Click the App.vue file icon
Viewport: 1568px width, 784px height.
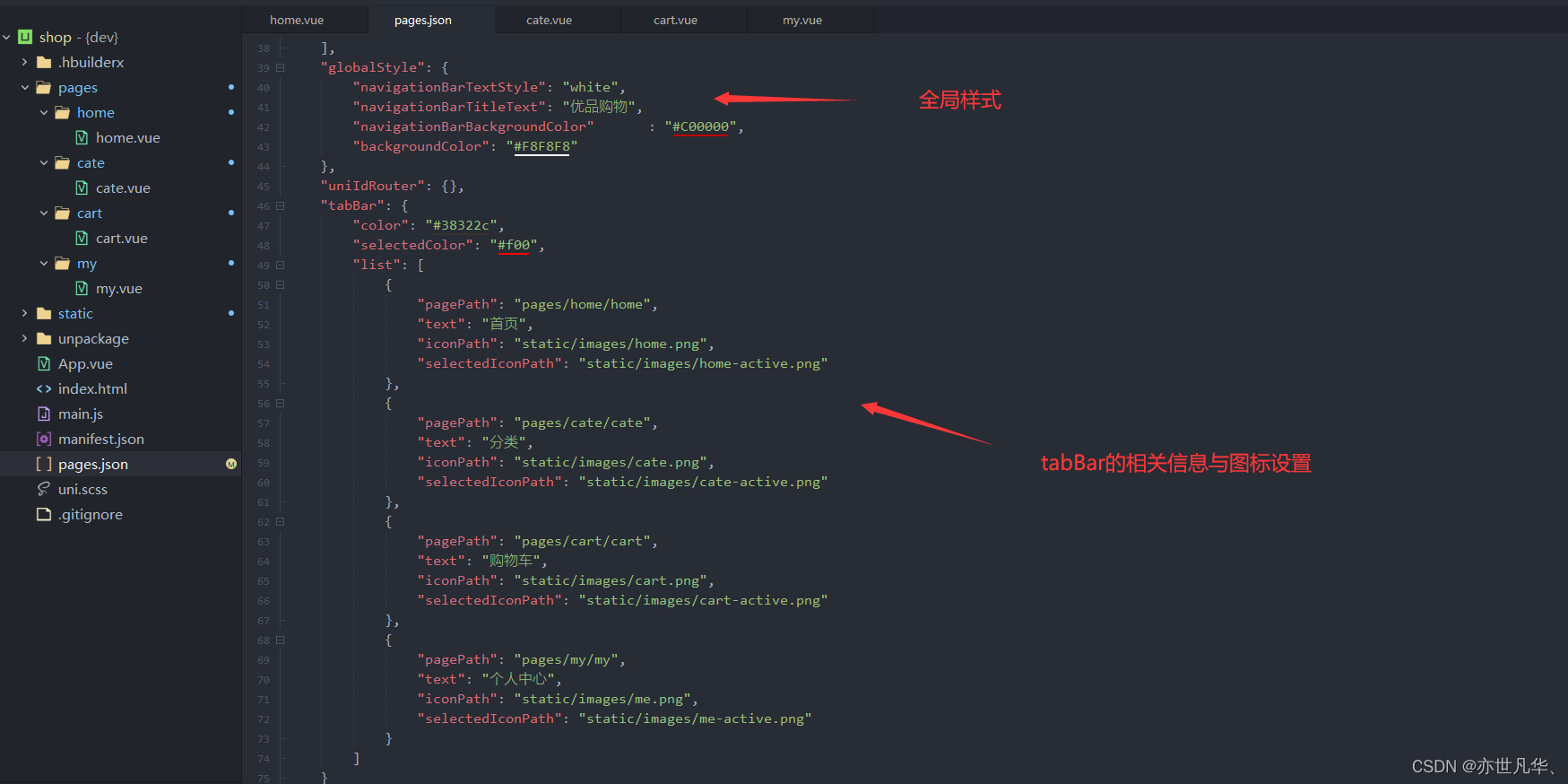44,363
